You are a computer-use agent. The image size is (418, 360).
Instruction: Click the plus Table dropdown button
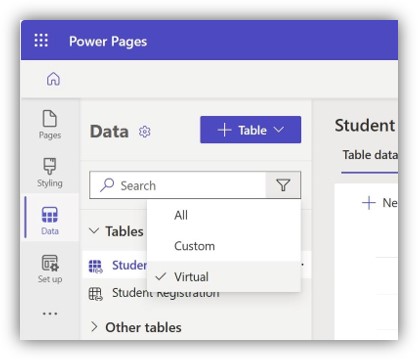(x=250, y=130)
